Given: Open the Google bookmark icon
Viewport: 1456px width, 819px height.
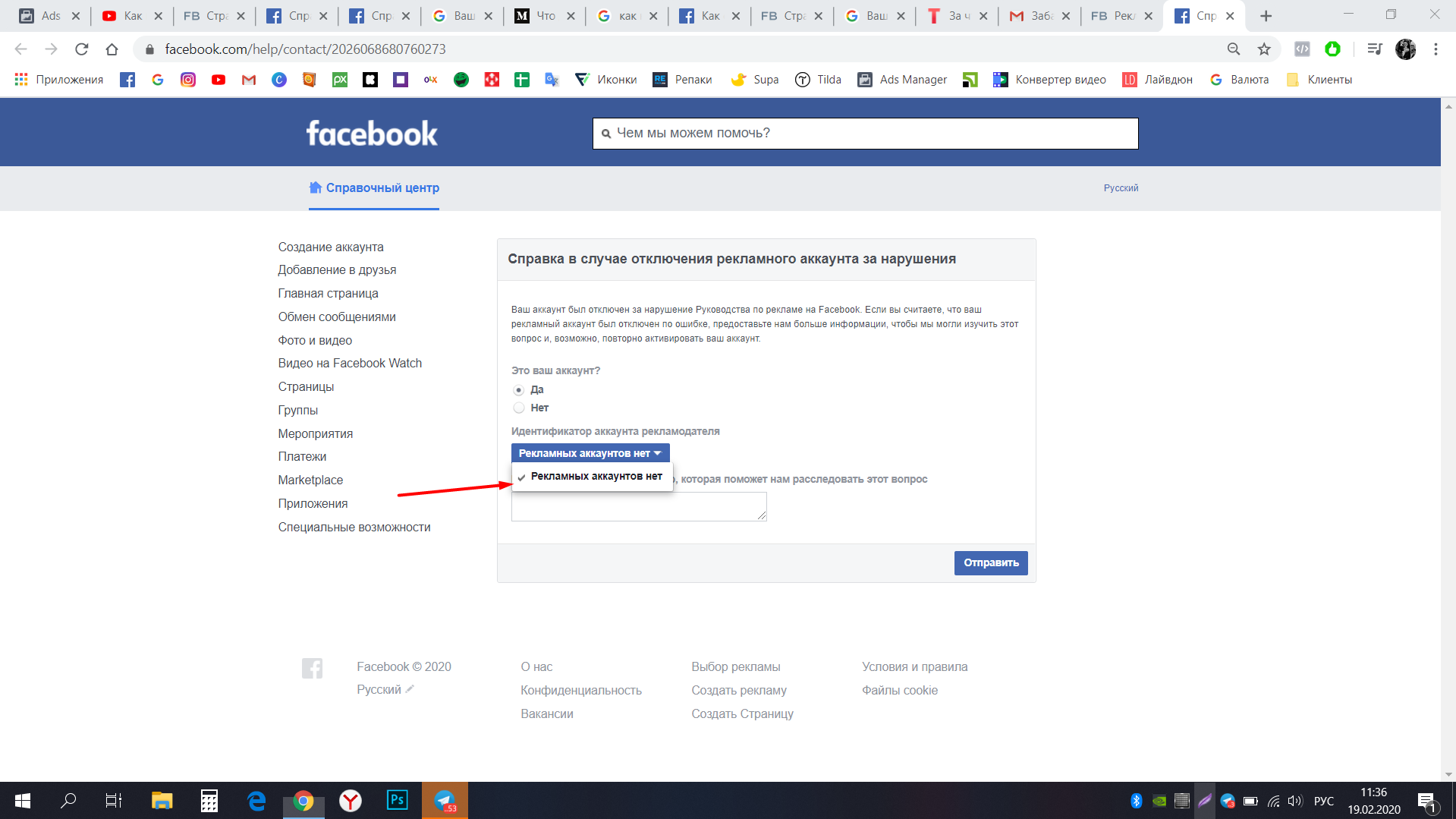Looking at the screenshot, I should [158, 80].
